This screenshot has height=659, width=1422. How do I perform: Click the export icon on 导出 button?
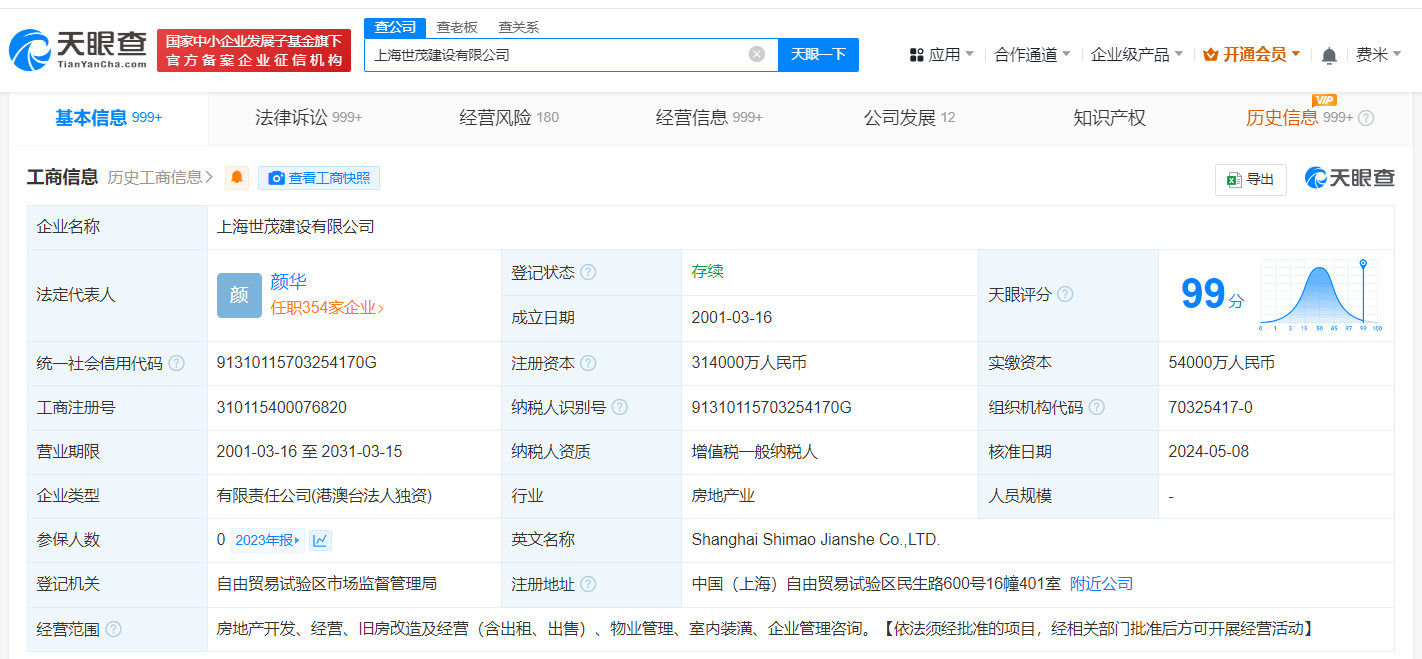point(1237,179)
